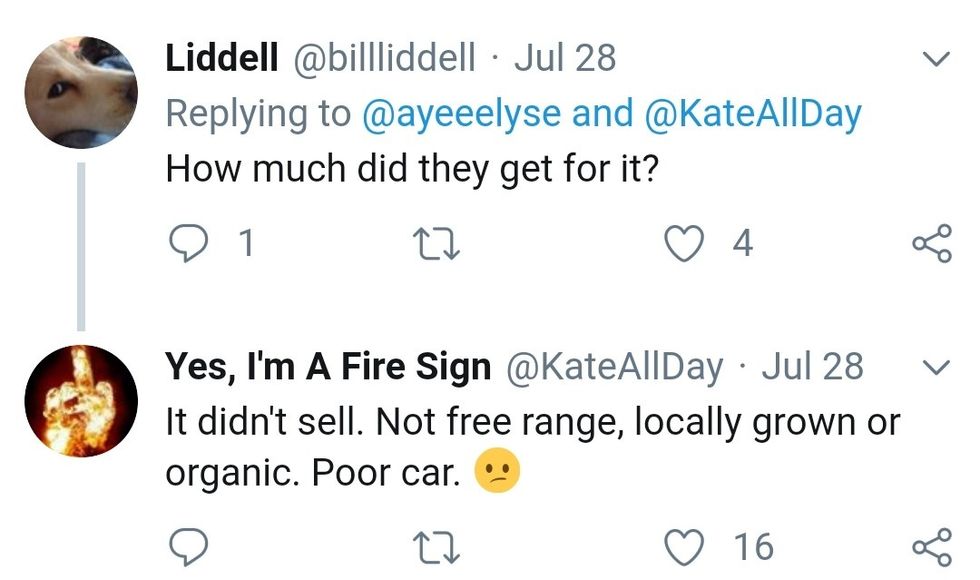This screenshot has width=980, height=580.
Task: Open Jul 28 timestamp on KateAllDay's tweet
Action: tap(812, 366)
